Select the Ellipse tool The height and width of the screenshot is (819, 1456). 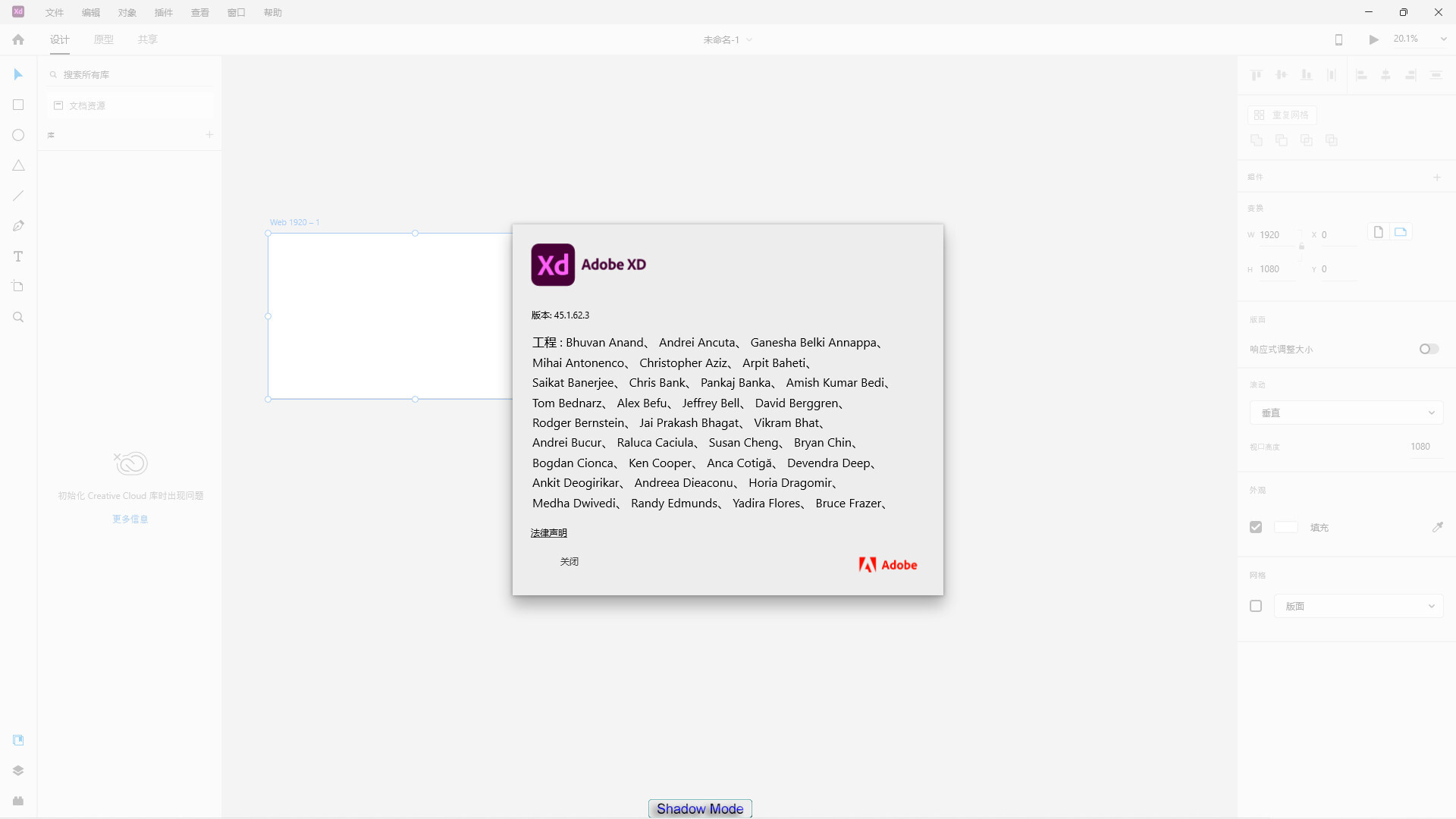18,135
